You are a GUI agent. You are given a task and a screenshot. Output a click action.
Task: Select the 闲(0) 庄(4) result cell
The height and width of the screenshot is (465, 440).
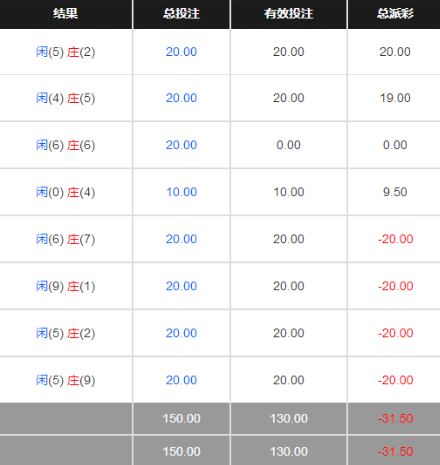tap(65, 192)
